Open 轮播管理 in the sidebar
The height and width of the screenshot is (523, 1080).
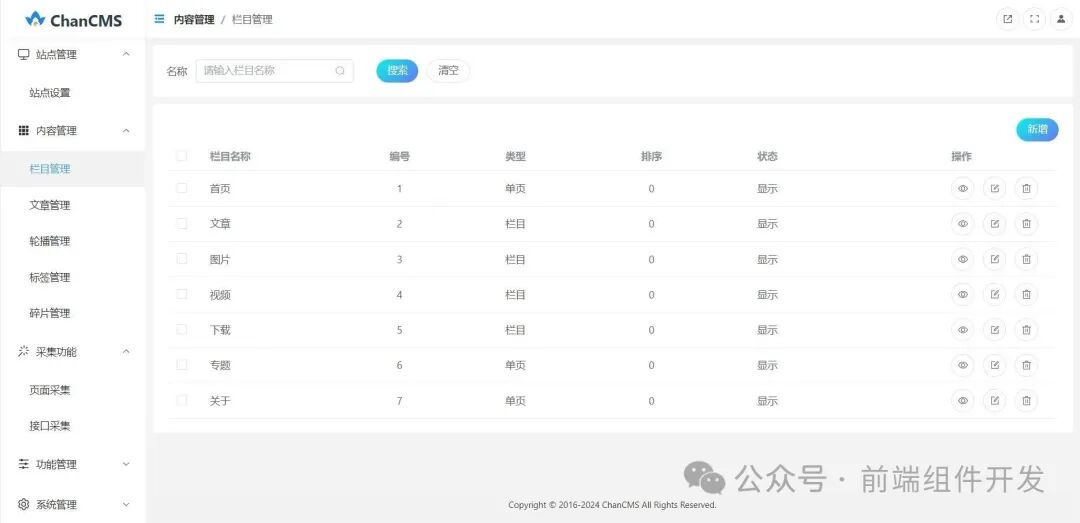pyautogui.click(x=50, y=241)
